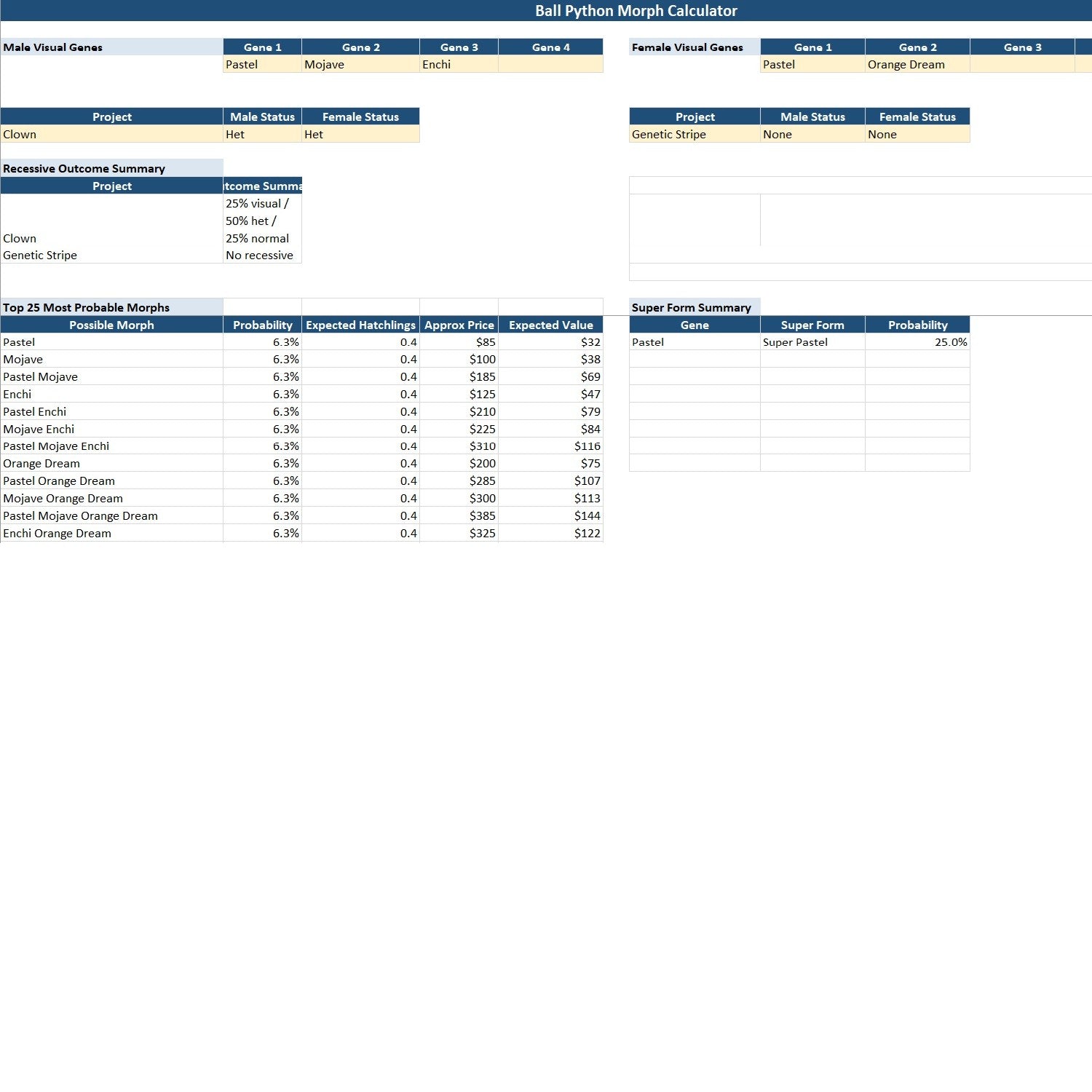Select Genetic Stripe male status 'None' cell

(812, 134)
